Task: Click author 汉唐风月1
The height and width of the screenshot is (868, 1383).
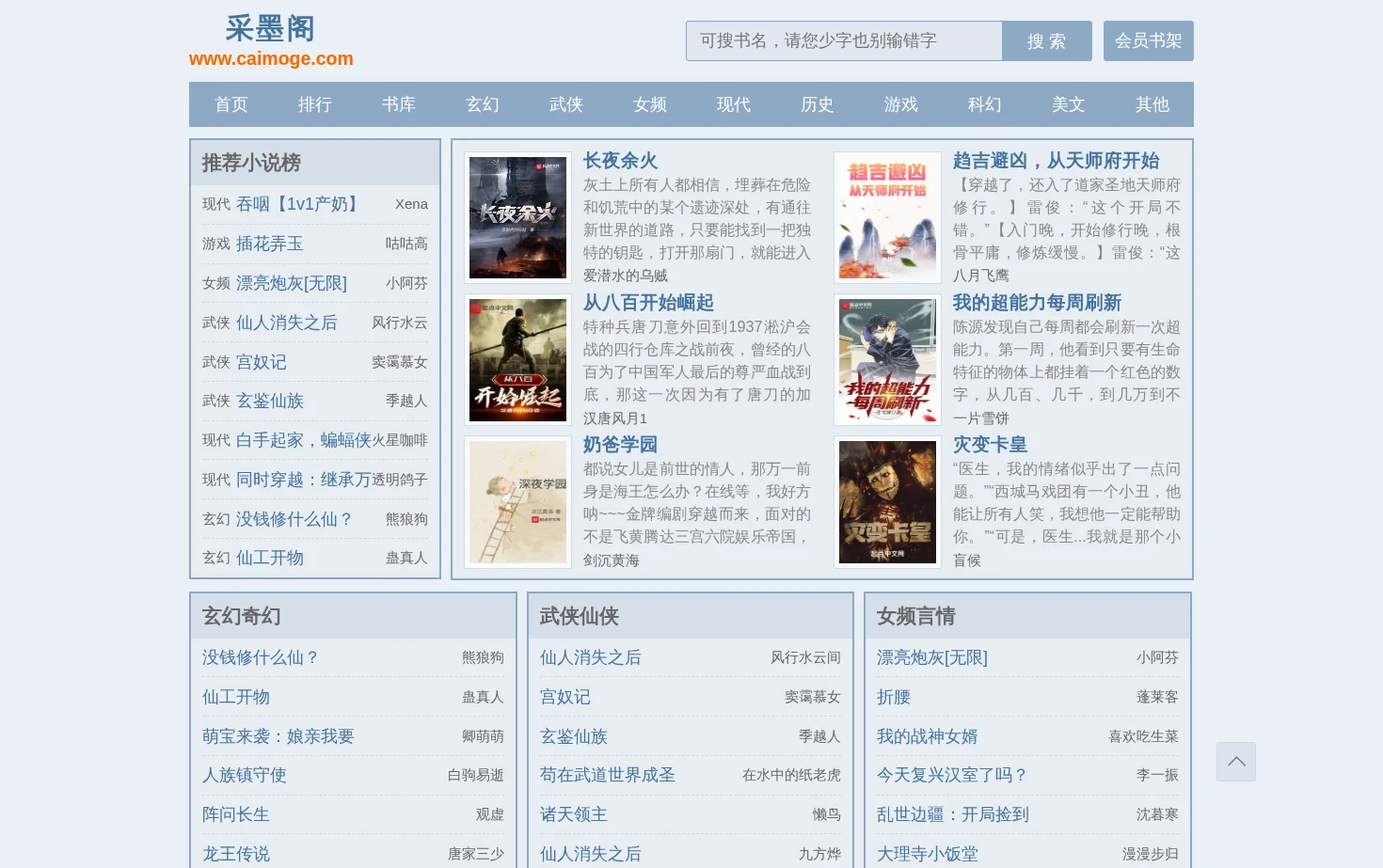Action: pyautogui.click(x=615, y=418)
